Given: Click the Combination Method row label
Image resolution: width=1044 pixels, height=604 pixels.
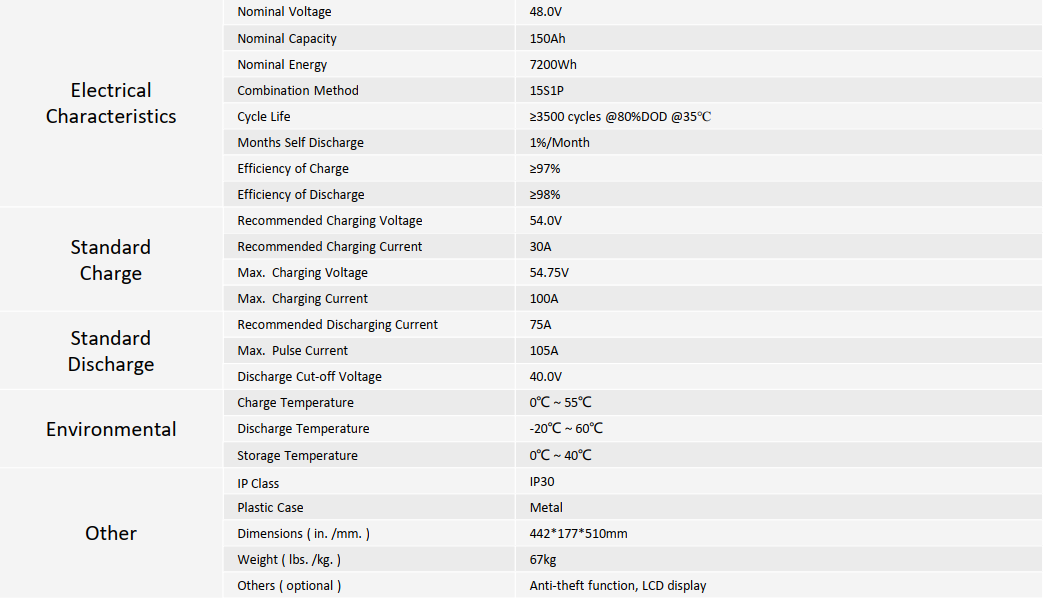Looking at the screenshot, I should click(298, 91).
